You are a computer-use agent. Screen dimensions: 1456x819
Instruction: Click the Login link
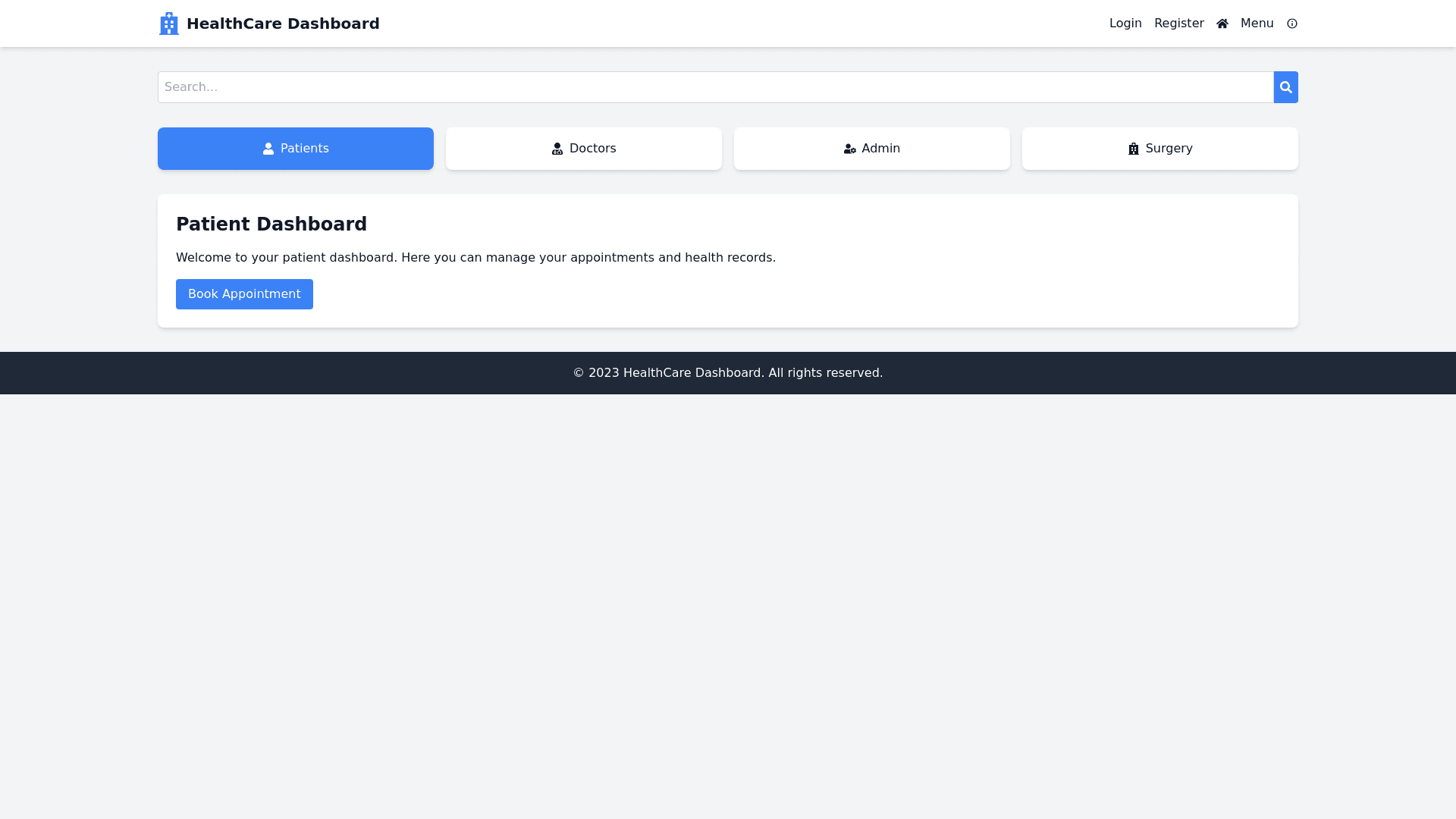coord(1125,24)
